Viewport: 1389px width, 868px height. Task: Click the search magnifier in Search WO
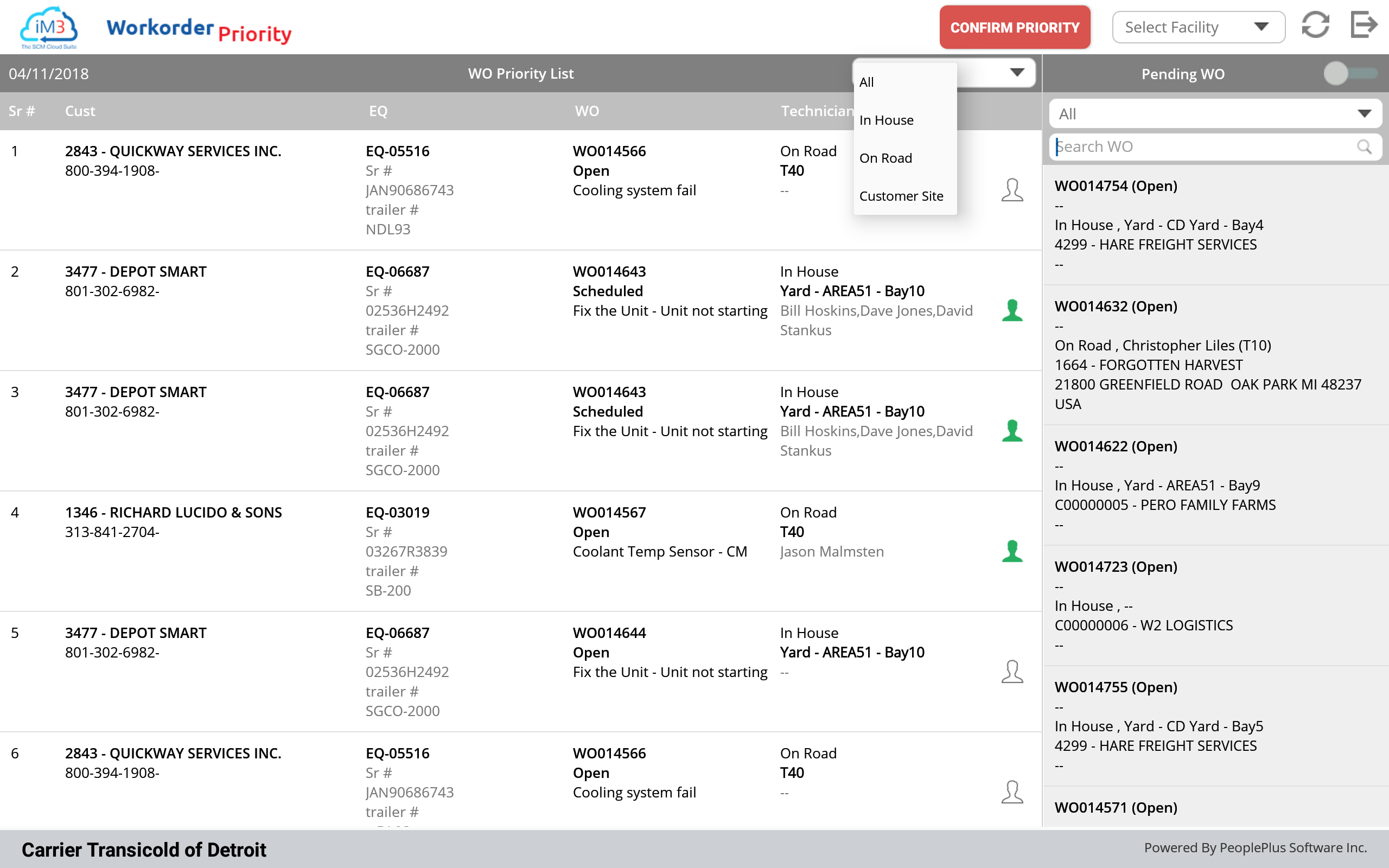(1365, 147)
